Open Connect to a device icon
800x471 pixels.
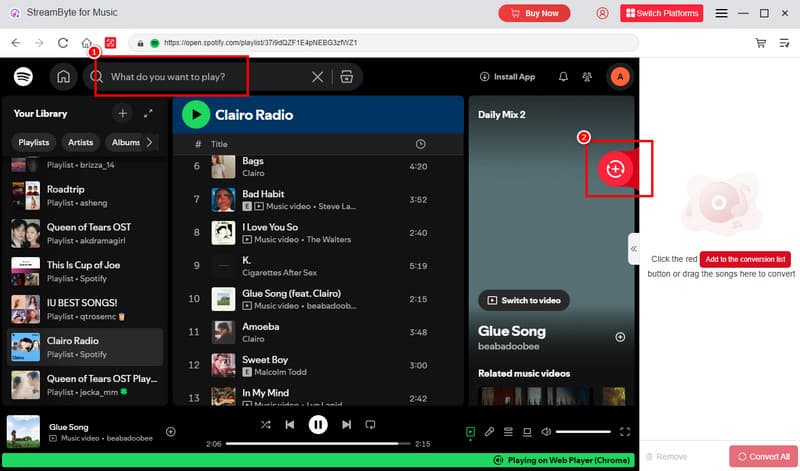click(x=527, y=432)
